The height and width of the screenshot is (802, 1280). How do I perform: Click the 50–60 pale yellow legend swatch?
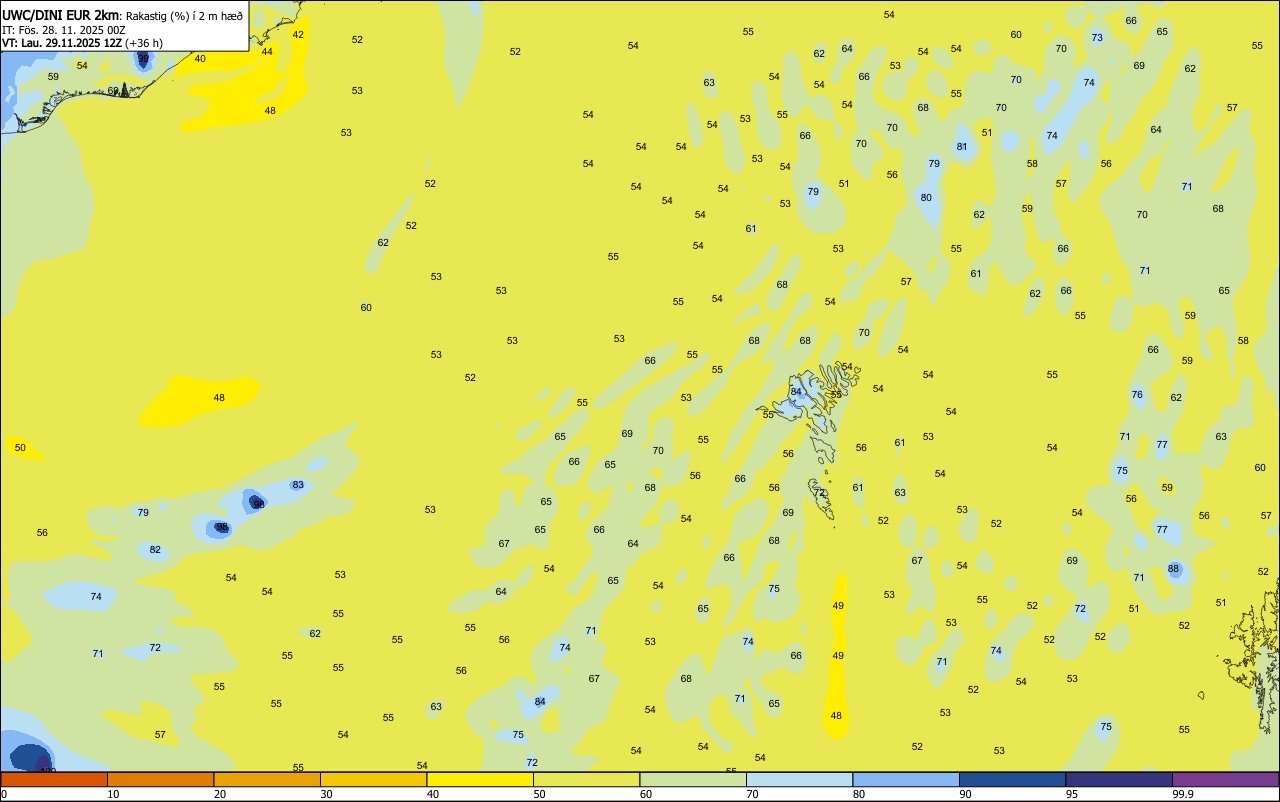(586, 779)
